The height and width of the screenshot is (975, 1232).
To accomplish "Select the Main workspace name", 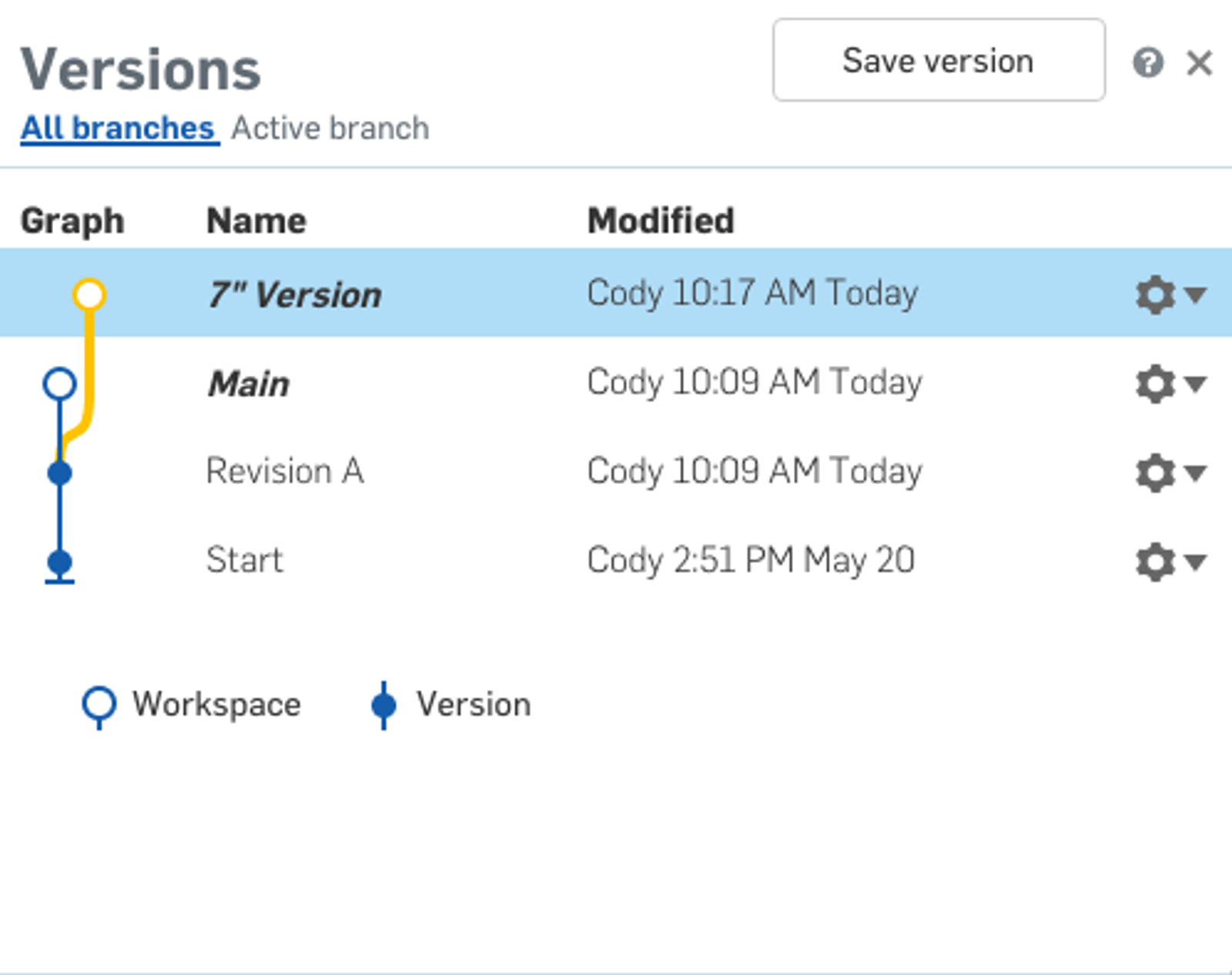I will 249,384.
